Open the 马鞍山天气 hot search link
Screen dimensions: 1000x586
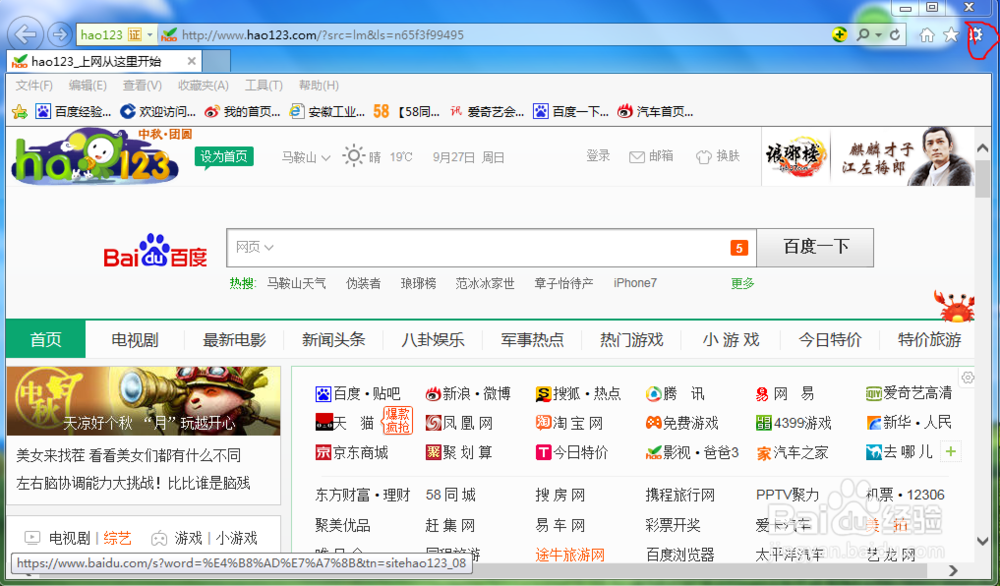tap(297, 283)
